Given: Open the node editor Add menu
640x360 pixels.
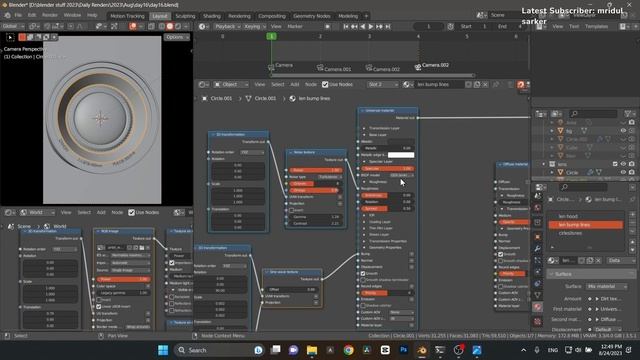Looking at the screenshot, I should (x=295, y=84).
